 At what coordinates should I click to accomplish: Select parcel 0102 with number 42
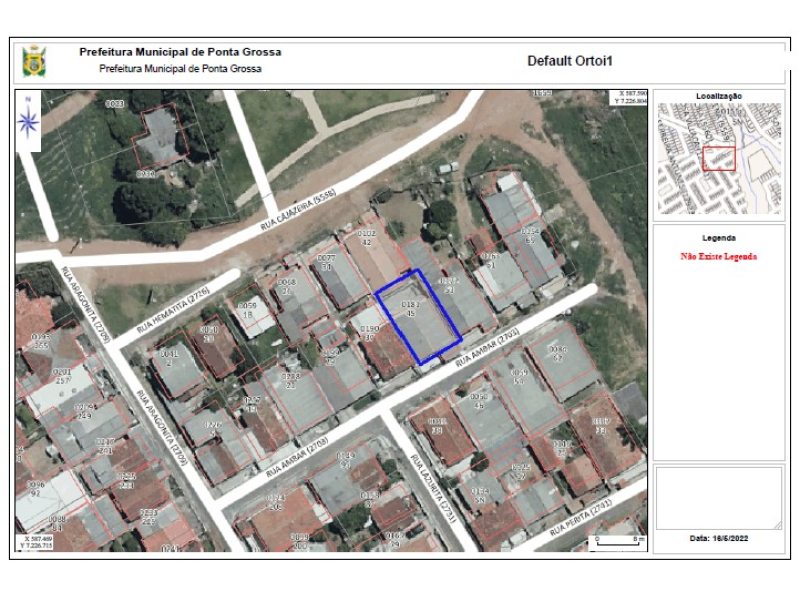tap(368, 238)
